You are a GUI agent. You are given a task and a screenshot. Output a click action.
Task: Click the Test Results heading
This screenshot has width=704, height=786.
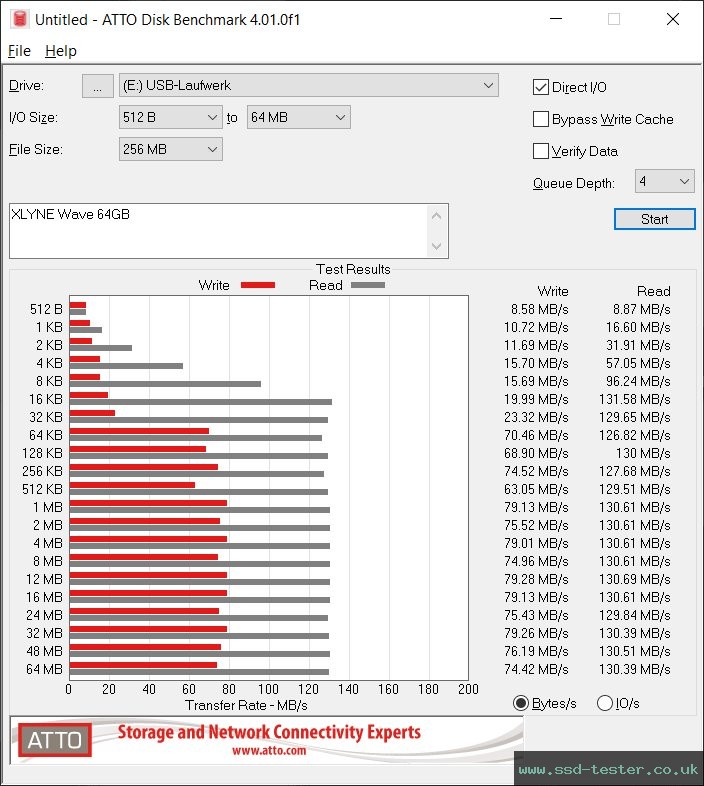pos(353,269)
